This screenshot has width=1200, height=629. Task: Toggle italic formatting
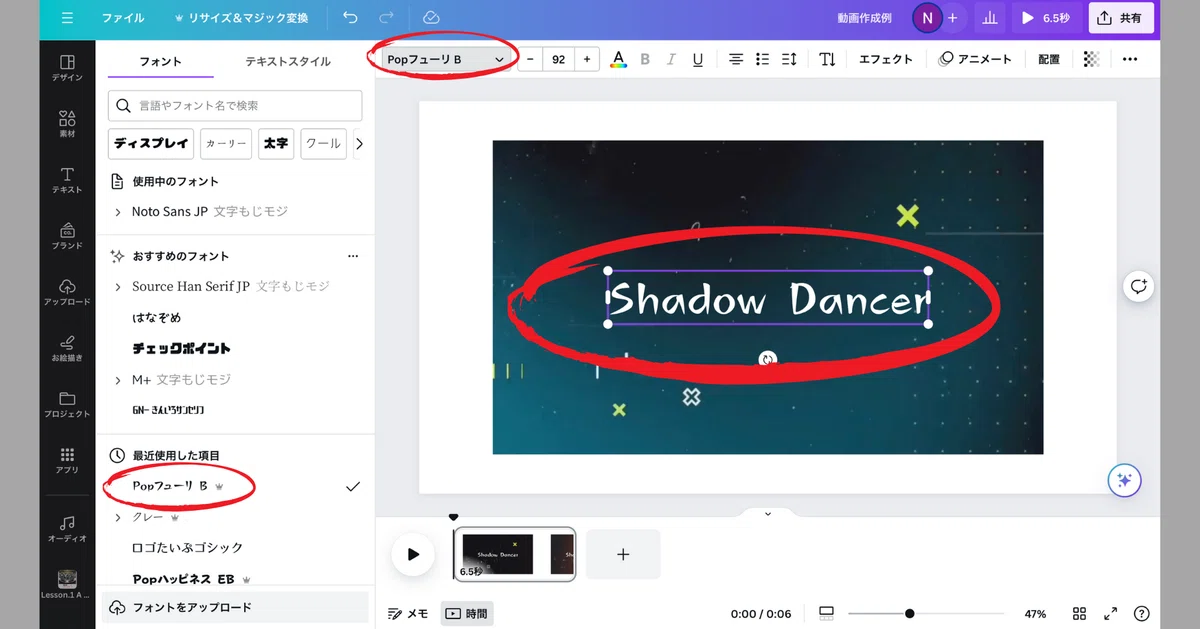point(671,59)
